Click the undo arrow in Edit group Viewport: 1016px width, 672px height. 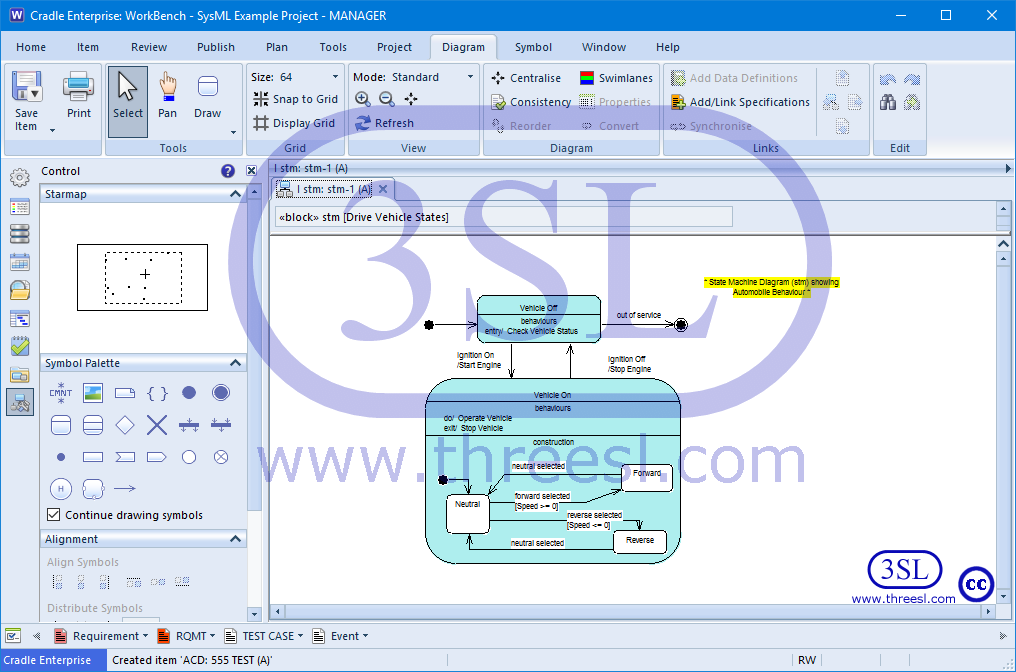[x=888, y=79]
